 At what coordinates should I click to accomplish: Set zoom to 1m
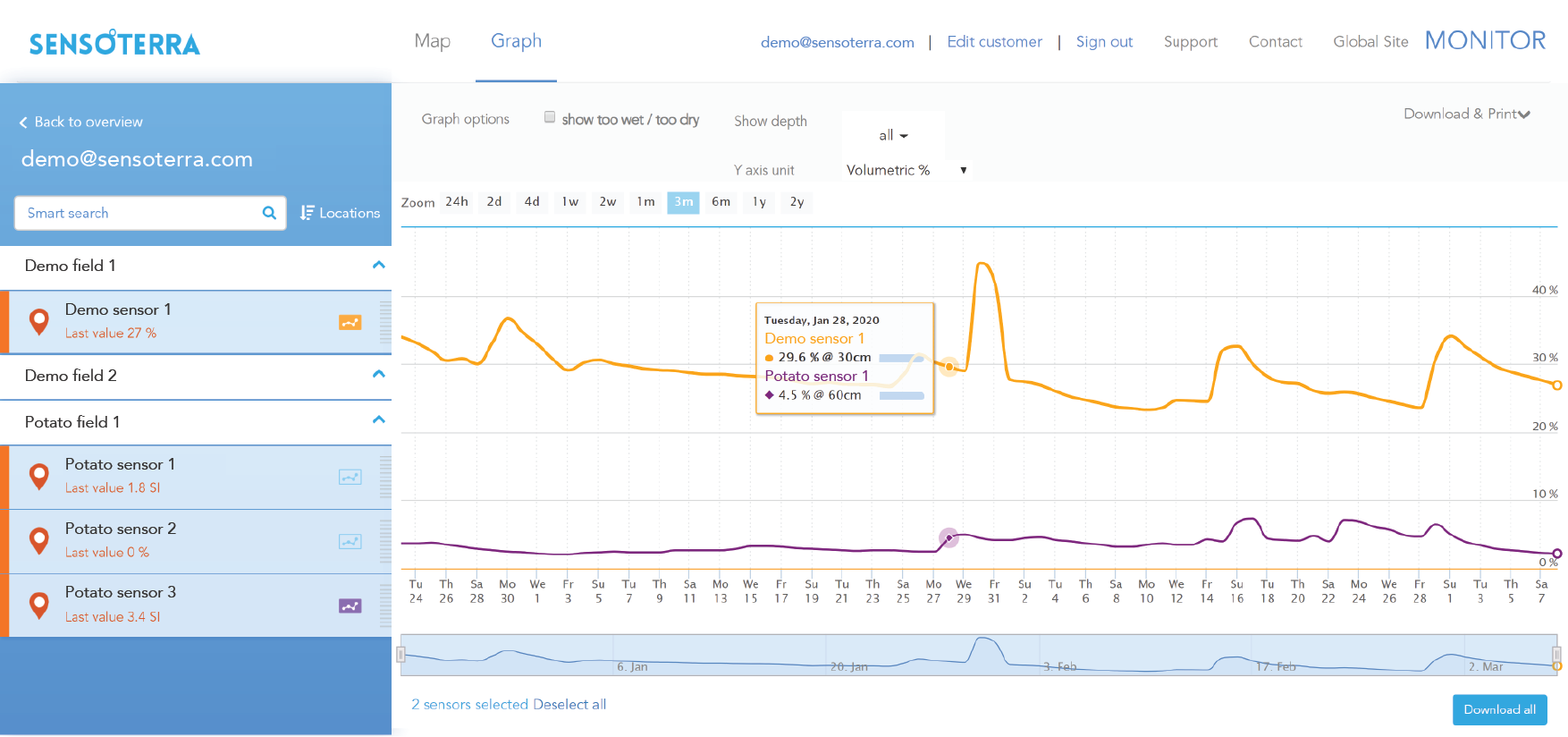tap(645, 202)
